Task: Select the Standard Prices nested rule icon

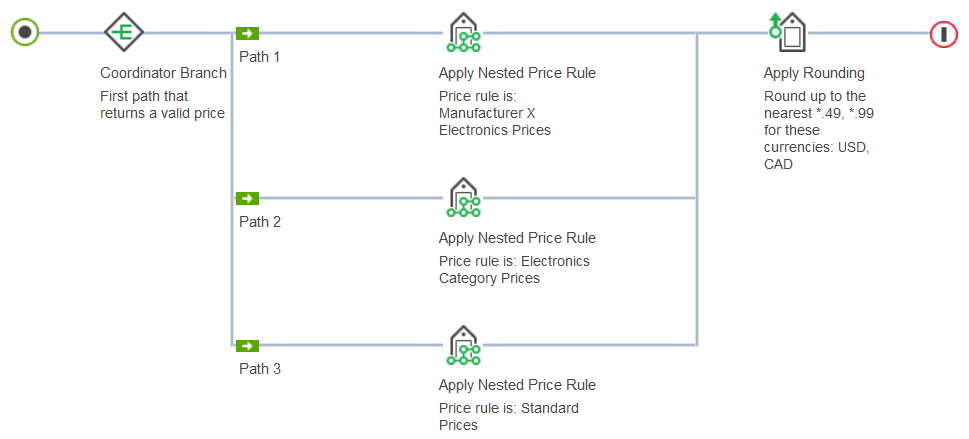Action: click(x=463, y=345)
